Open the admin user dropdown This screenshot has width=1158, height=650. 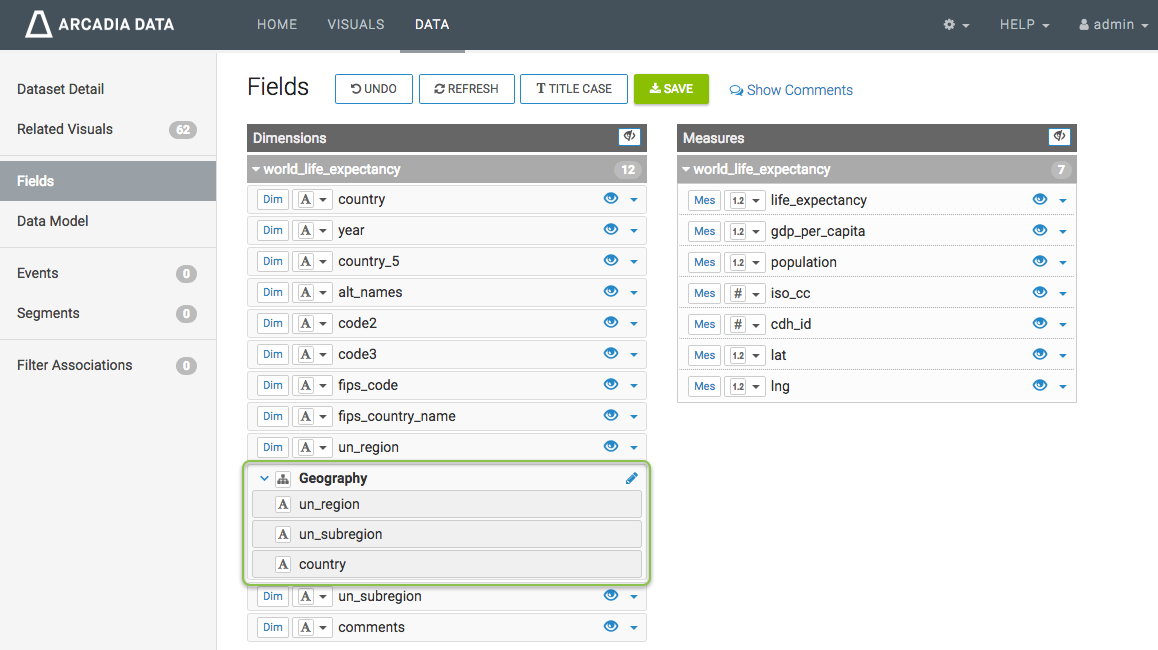click(1114, 25)
